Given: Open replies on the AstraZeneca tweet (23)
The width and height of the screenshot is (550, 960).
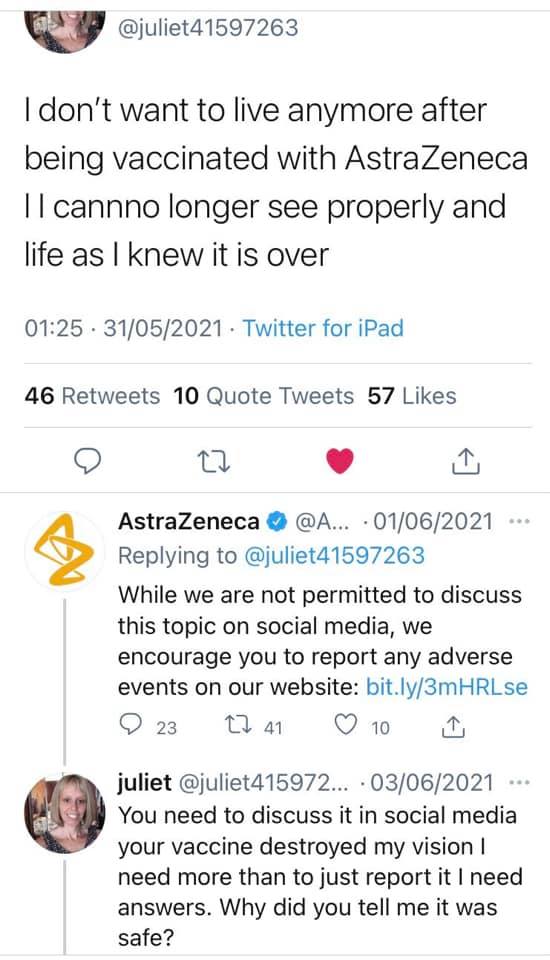Looking at the screenshot, I should pyautogui.click(x=148, y=727).
